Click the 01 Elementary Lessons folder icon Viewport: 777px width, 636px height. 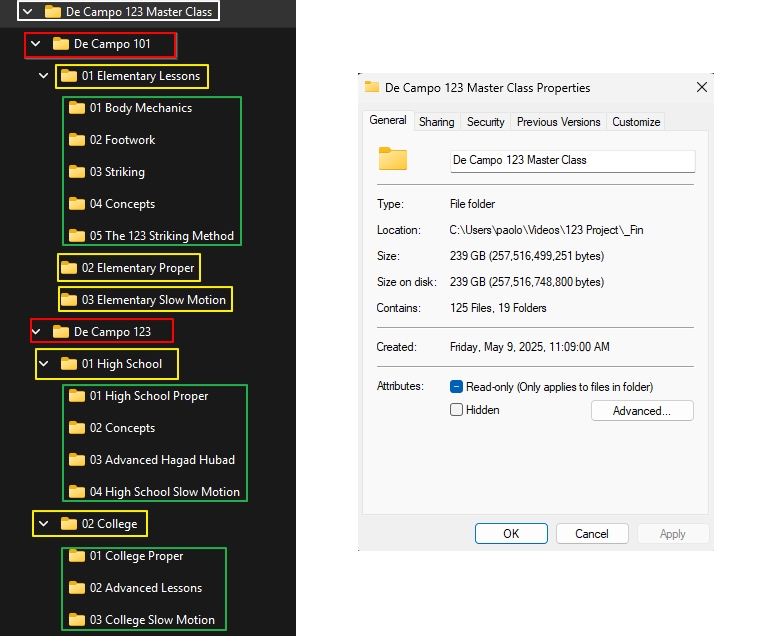coord(68,76)
